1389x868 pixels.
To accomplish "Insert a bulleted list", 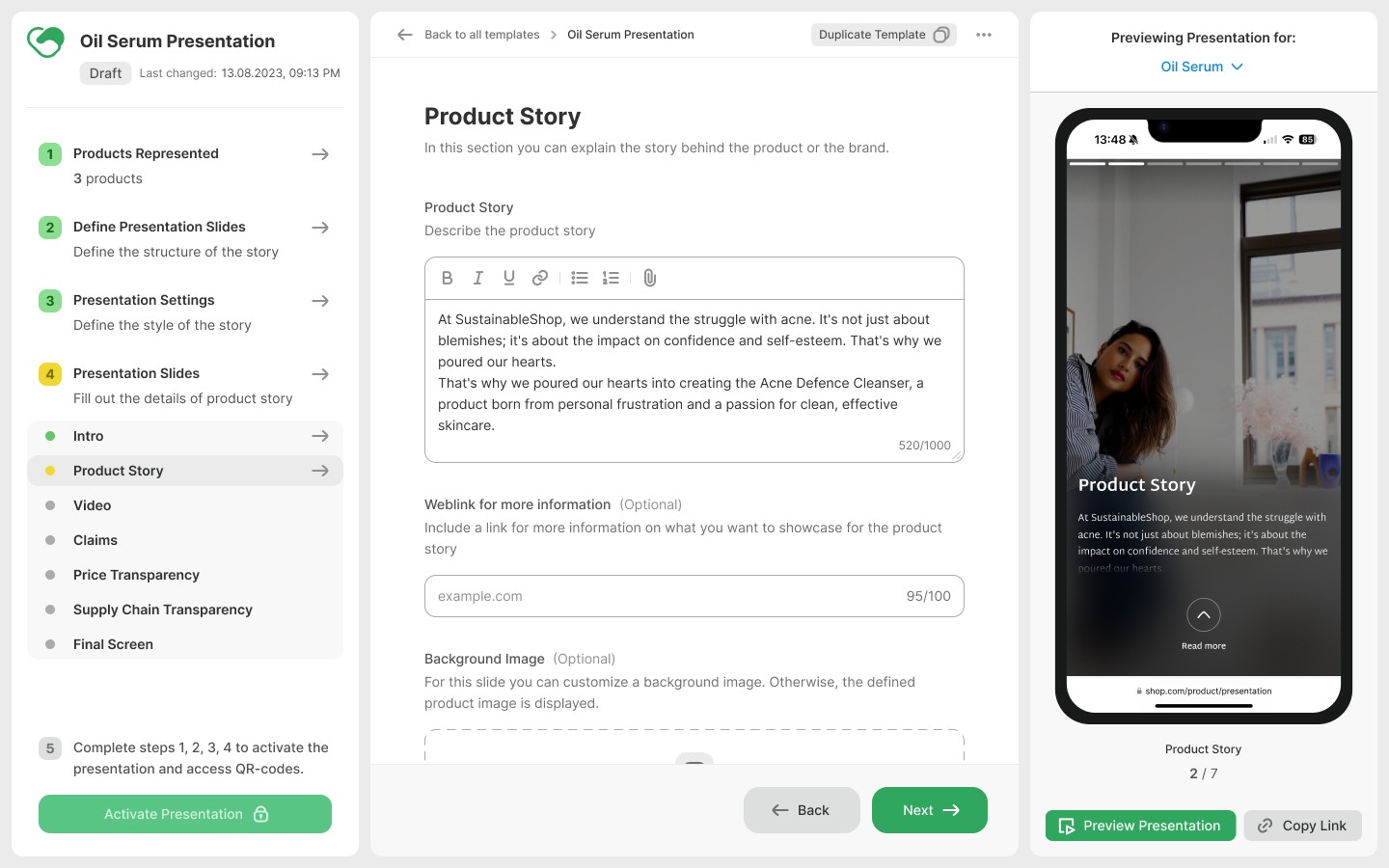I will pyautogui.click(x=580, y=278).
